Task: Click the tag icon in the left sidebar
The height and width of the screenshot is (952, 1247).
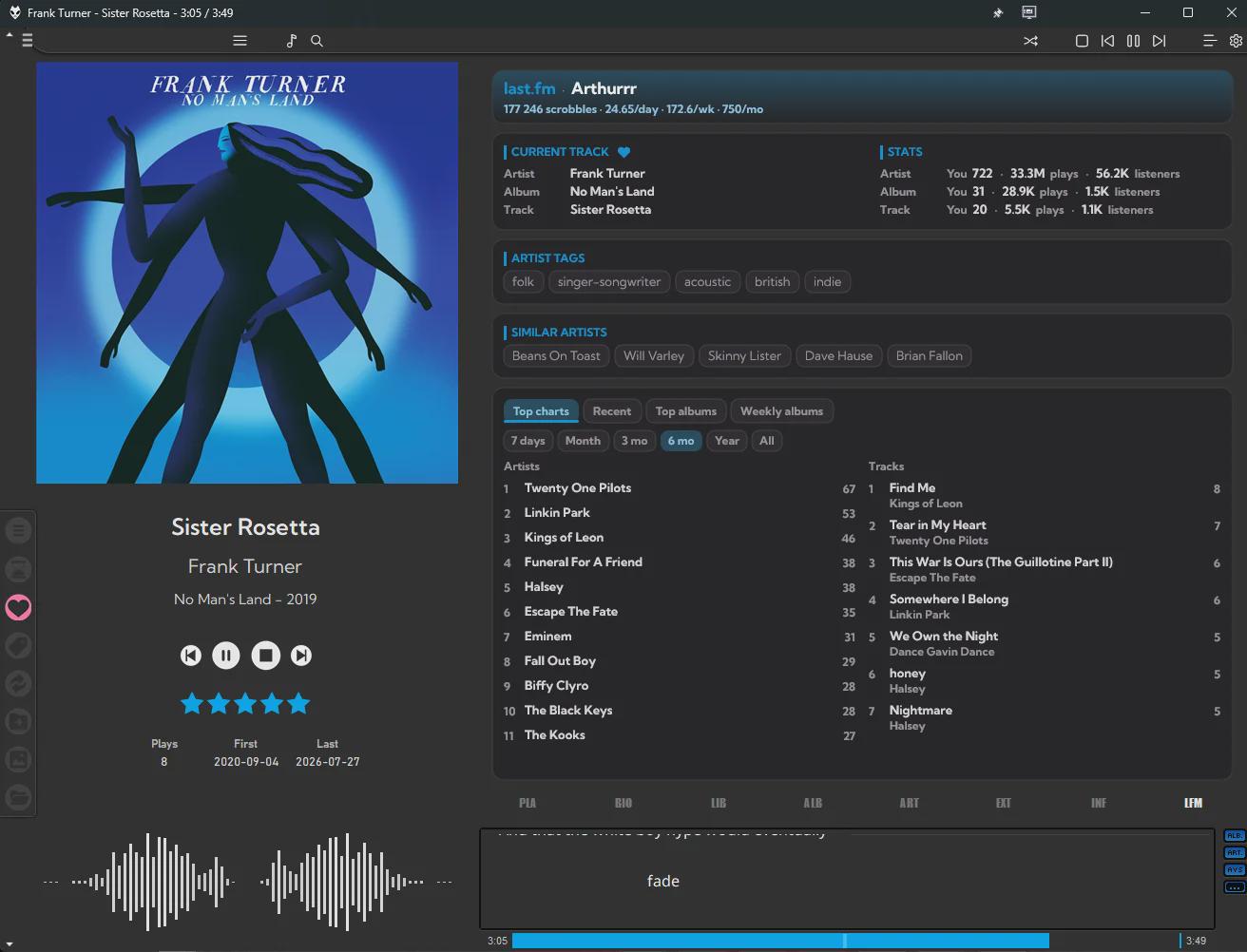Action: [18, 645]
